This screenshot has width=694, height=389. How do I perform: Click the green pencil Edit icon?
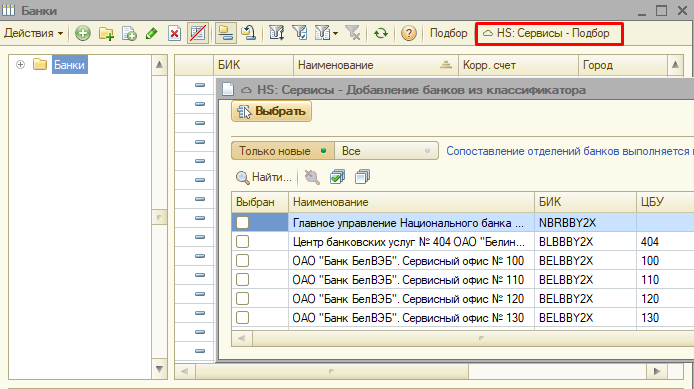tap(152, 33)
